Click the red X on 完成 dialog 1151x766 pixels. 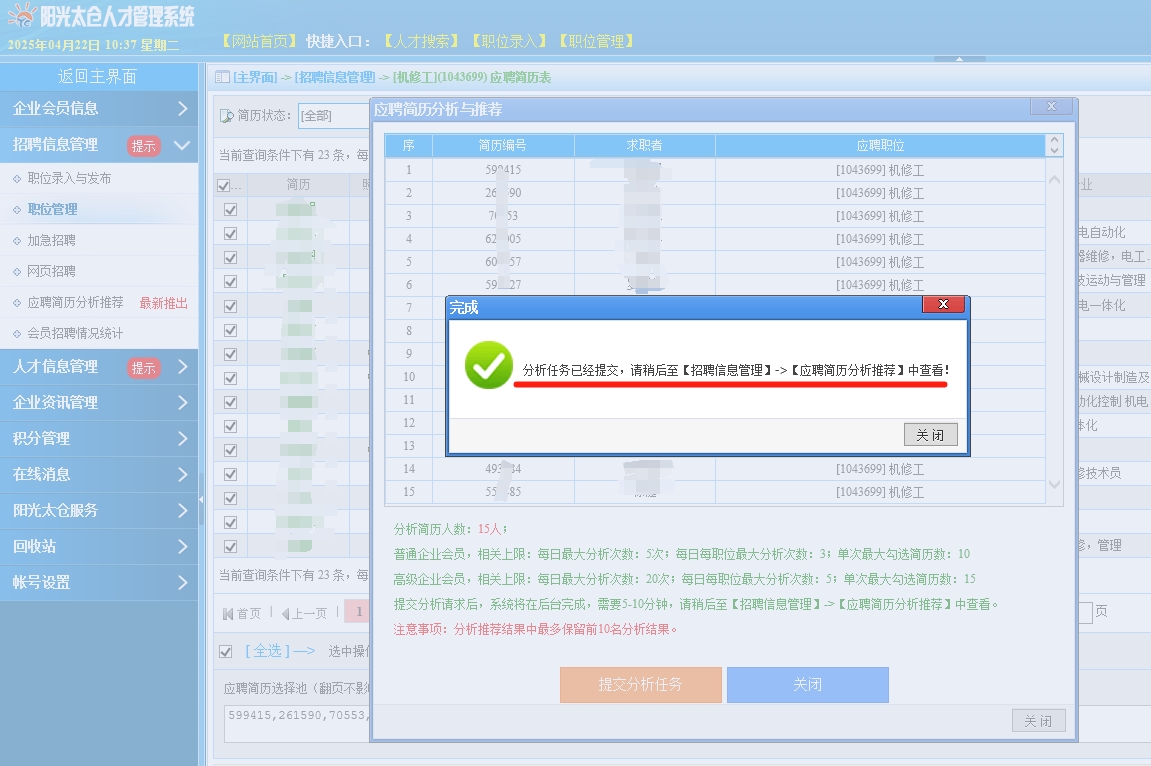pos(943,305)
